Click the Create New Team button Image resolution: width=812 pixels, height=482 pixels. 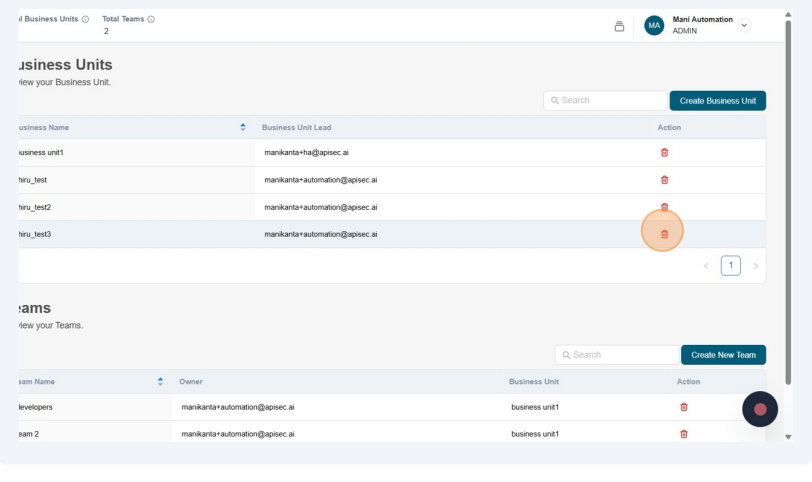pyautogui.click(x=723, y=355)
